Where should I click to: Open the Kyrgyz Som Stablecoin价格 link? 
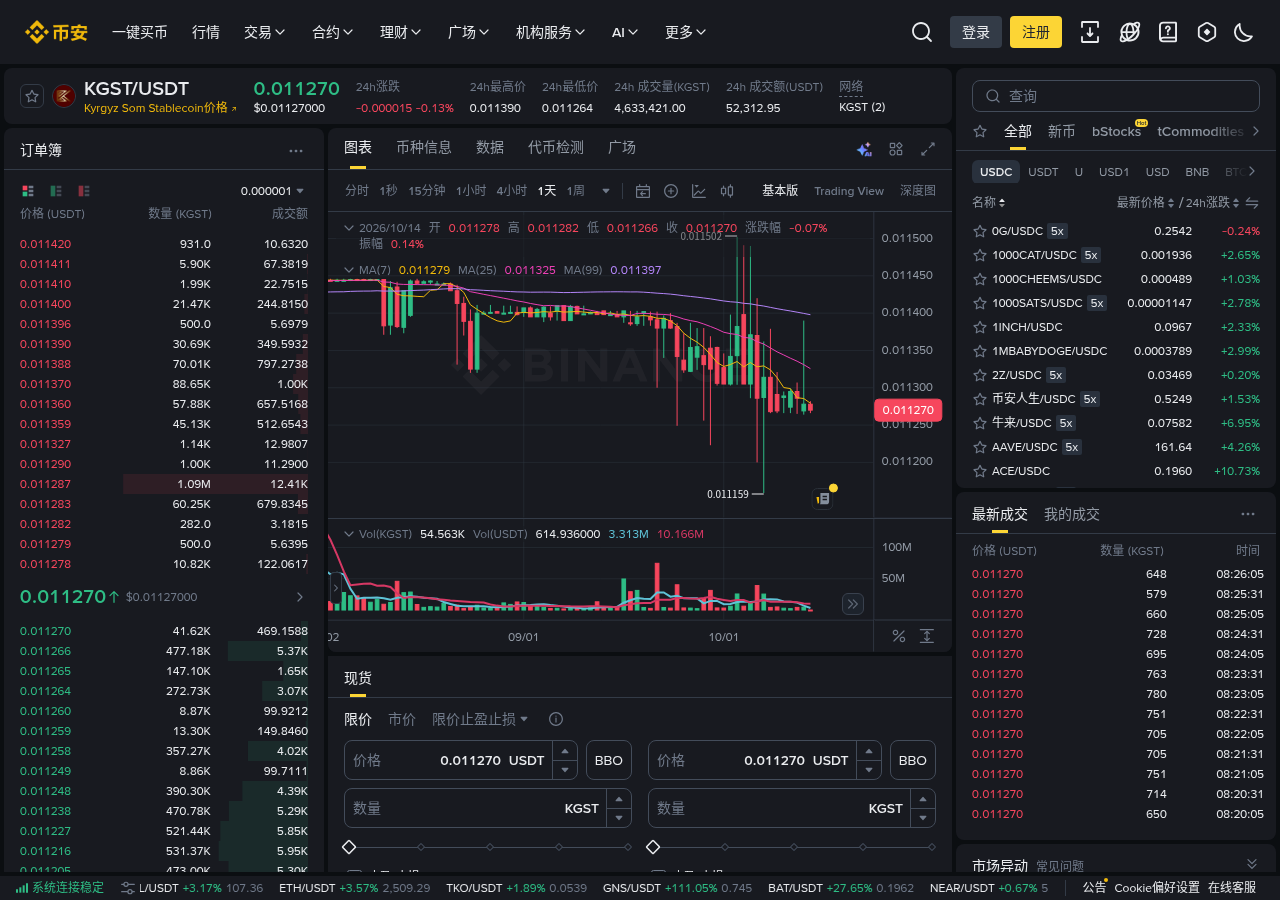pyautogui.click(x=160, y=108)
